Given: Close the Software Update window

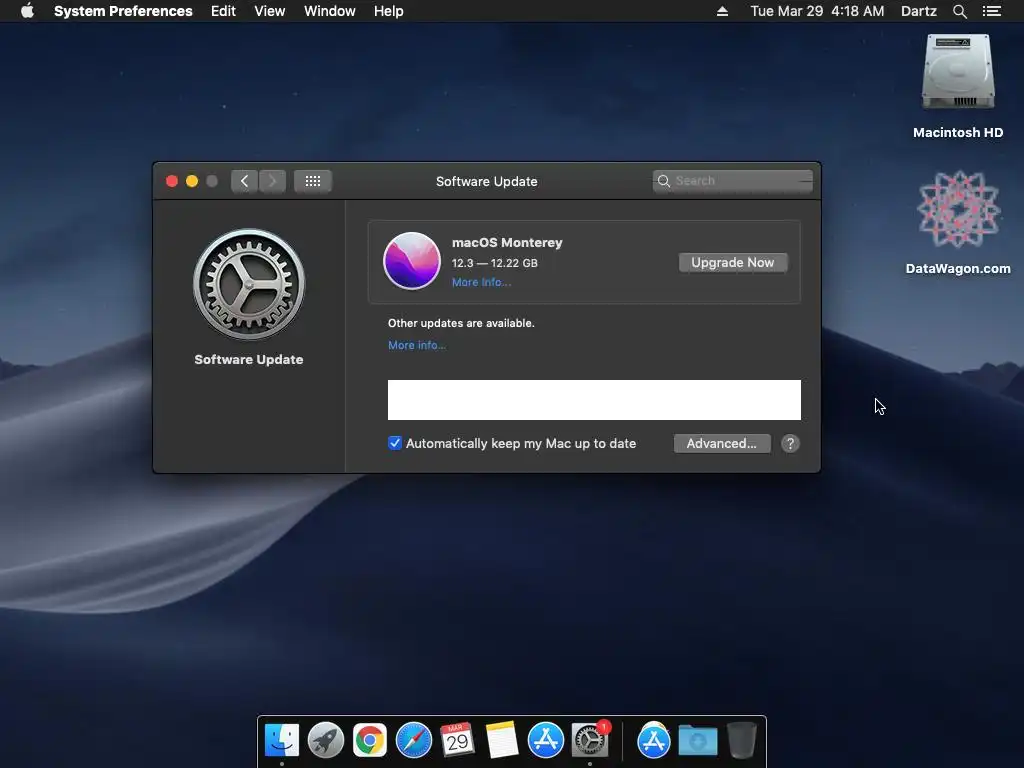Looking at the screenshot, I should point(172,181).
